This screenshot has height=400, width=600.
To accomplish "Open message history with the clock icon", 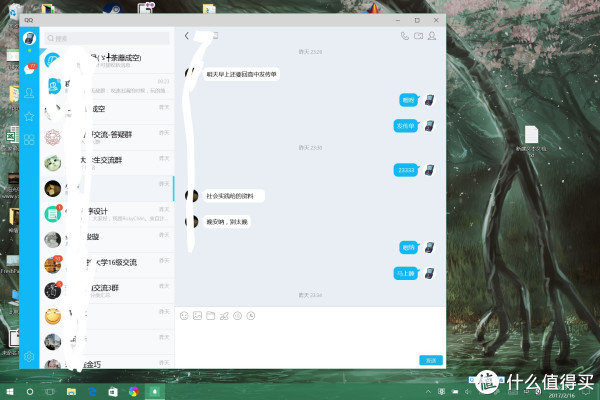I will (x=251, y=316).
